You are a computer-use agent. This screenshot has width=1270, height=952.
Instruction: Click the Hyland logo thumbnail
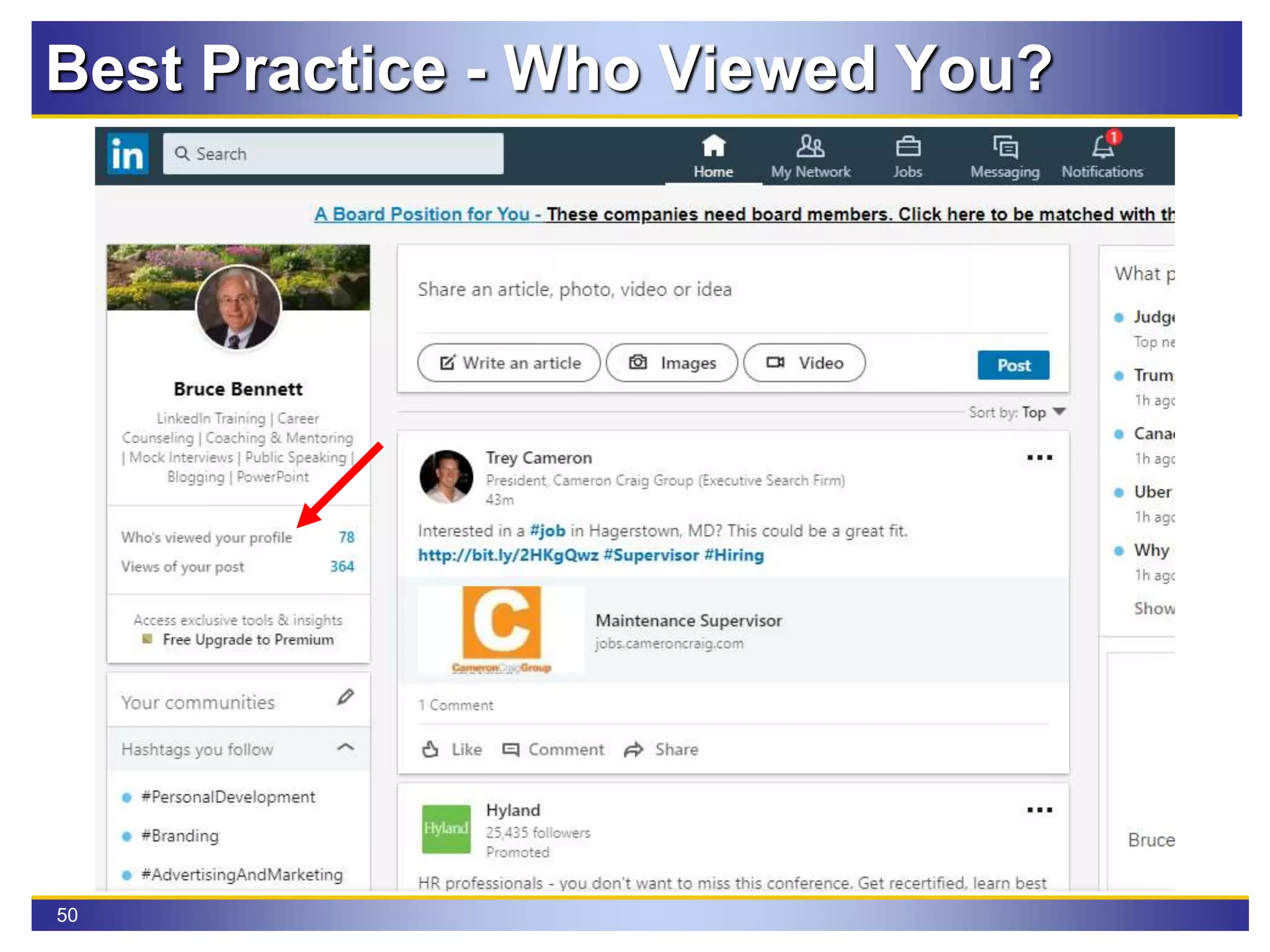point(446,829)
